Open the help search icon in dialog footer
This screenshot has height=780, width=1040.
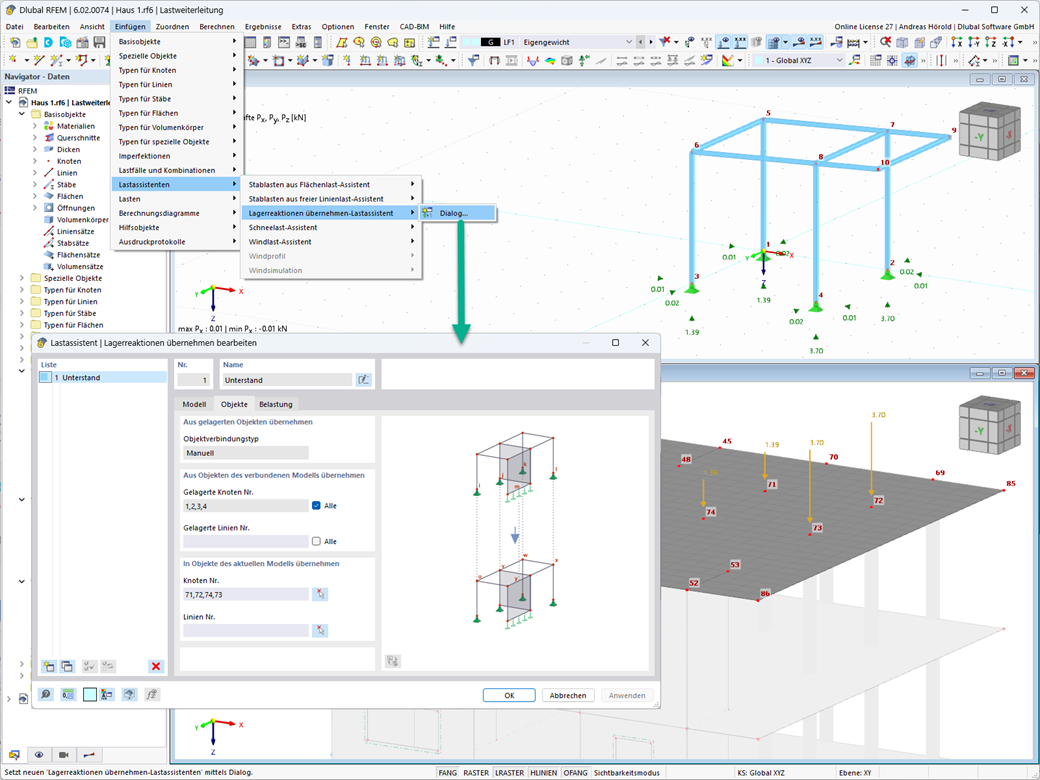pyautogui.click(x=46, y=694)
